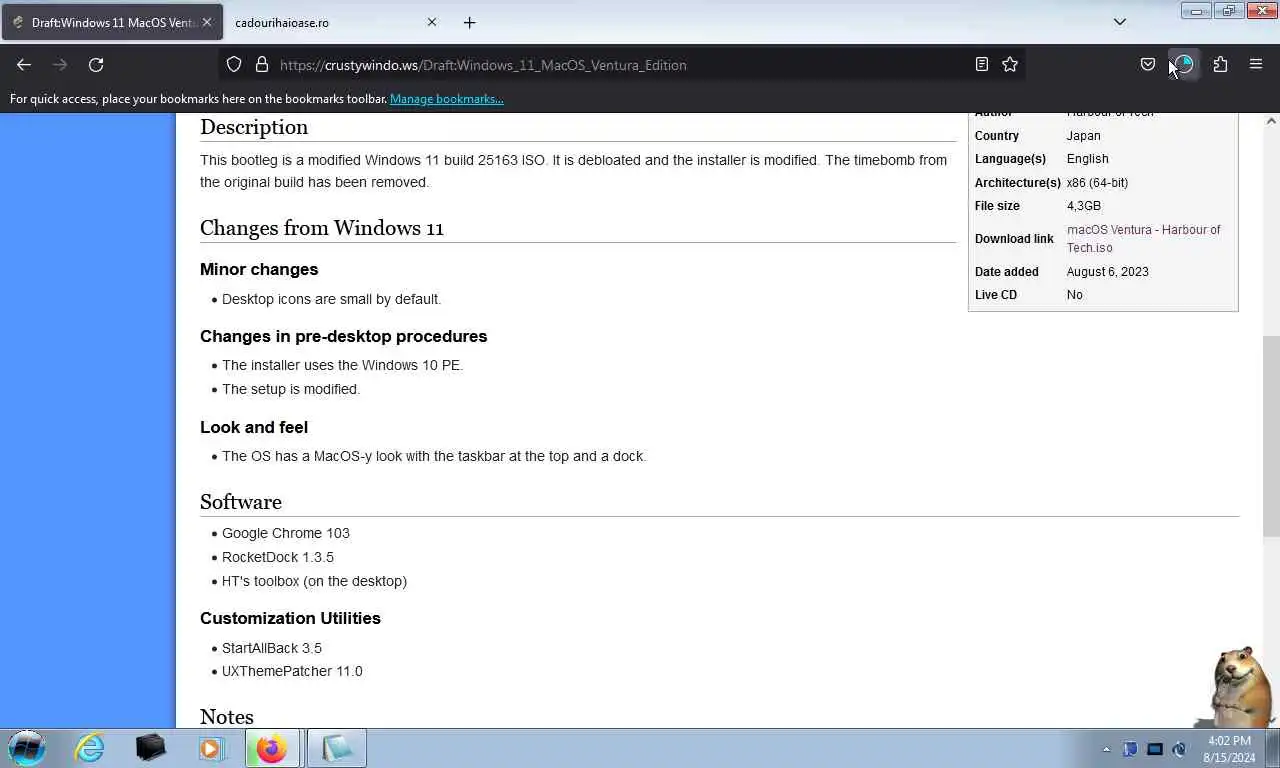
Task: Click the page vertical scrollbar thumb
Action: coord(1271,437)
